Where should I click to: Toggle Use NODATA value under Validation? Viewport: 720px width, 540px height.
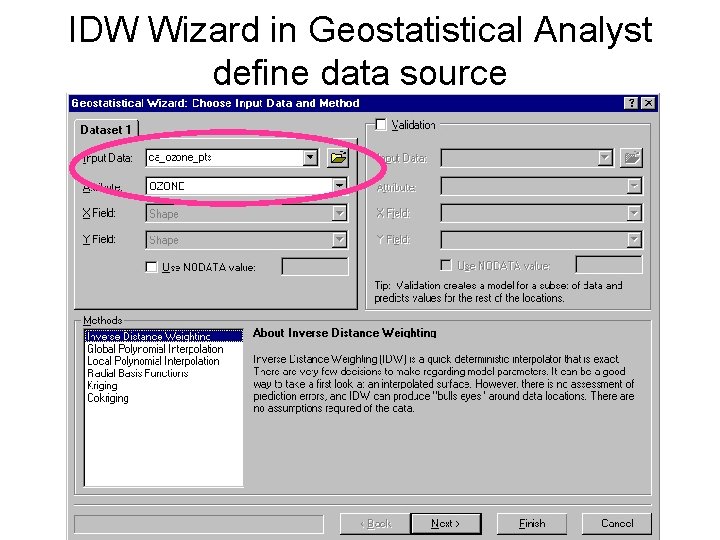point(446,265)
